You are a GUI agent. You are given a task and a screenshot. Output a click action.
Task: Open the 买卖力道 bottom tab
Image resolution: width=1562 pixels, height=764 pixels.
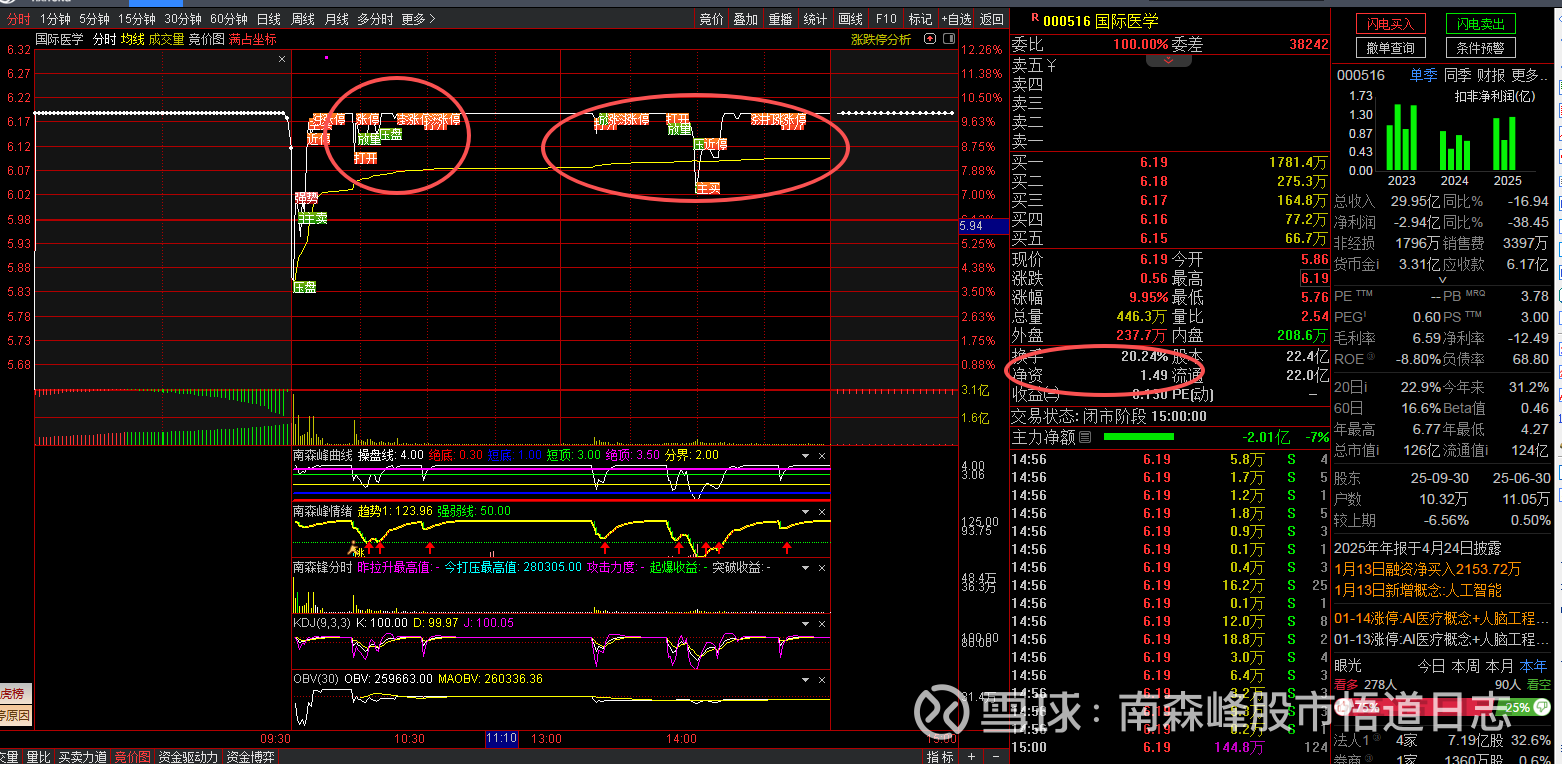(83, 757)
